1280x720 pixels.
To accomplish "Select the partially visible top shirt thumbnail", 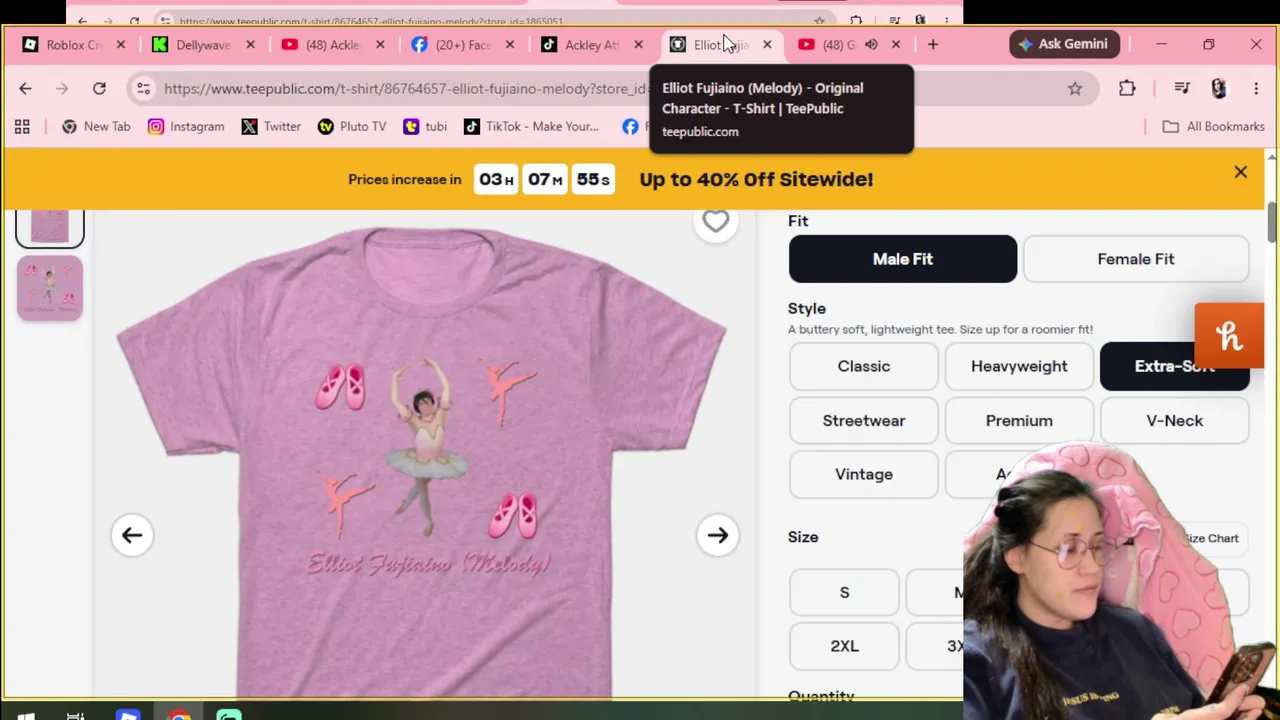I will pos(49,228).
